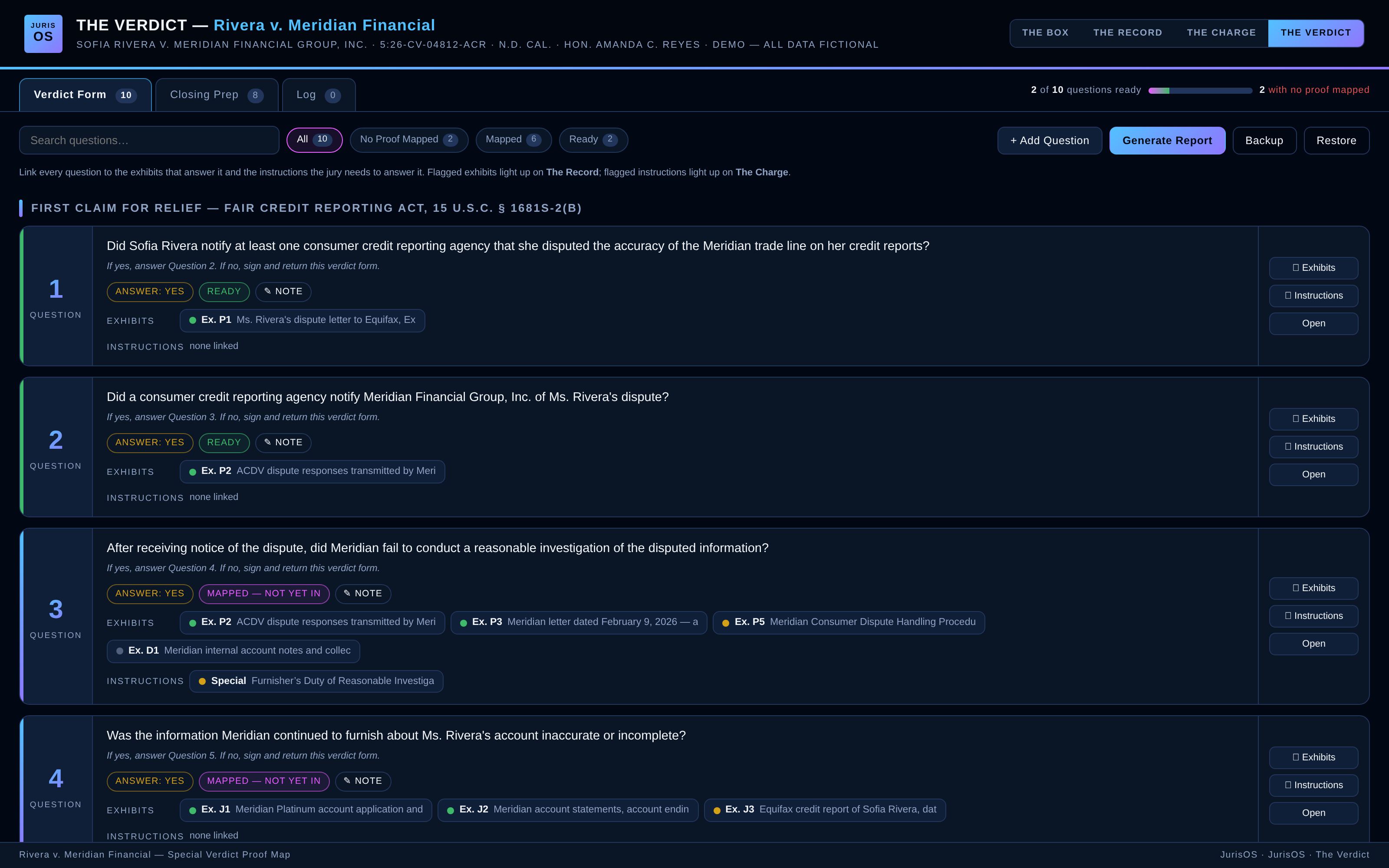This screenshot has width=1389, height=868.
Task: Click ANSWER: YES badge on Question 1
Action: pos(150,292)
